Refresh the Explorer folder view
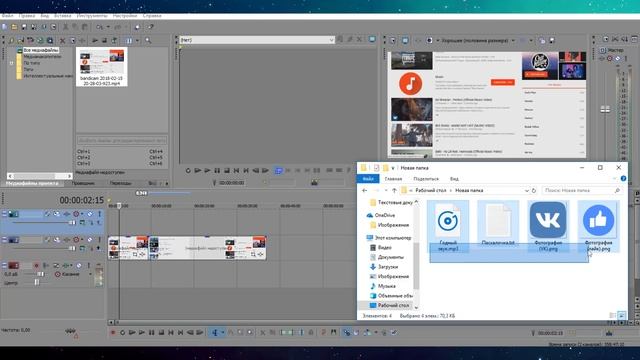Screen dimensions: 640x360 [533, 191]
